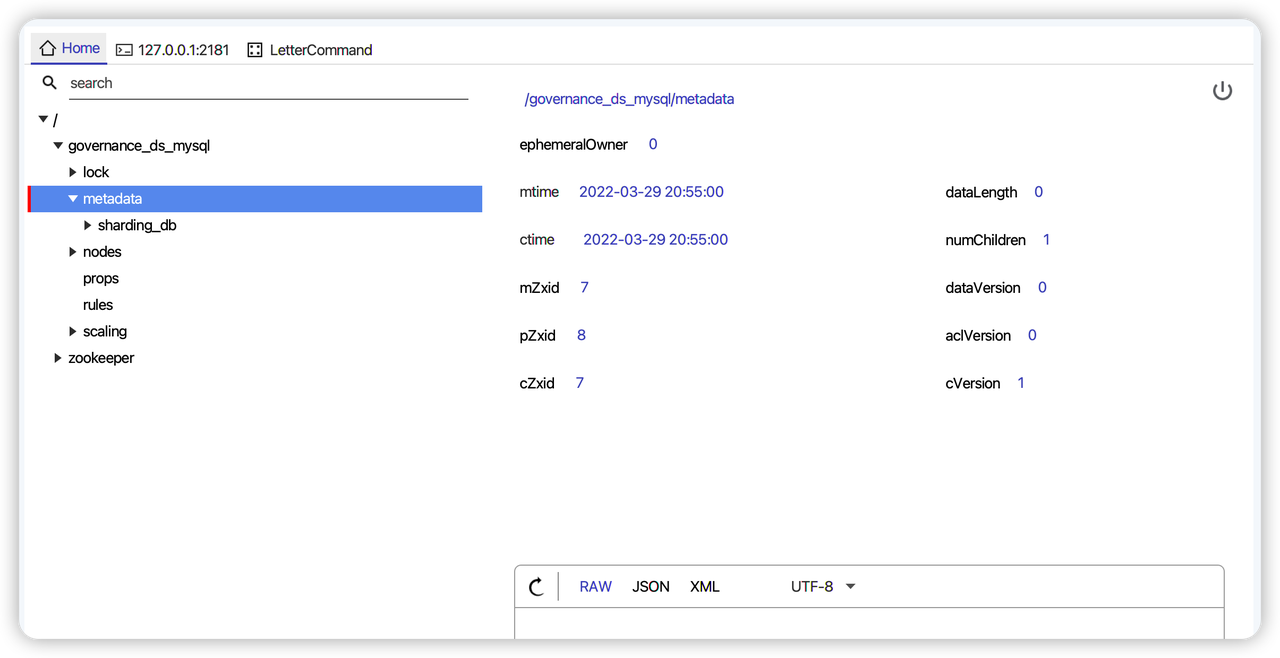The width and height of the screenshot is (1280, 658).
Task: Select the props tree item
Action: point(101,278)
